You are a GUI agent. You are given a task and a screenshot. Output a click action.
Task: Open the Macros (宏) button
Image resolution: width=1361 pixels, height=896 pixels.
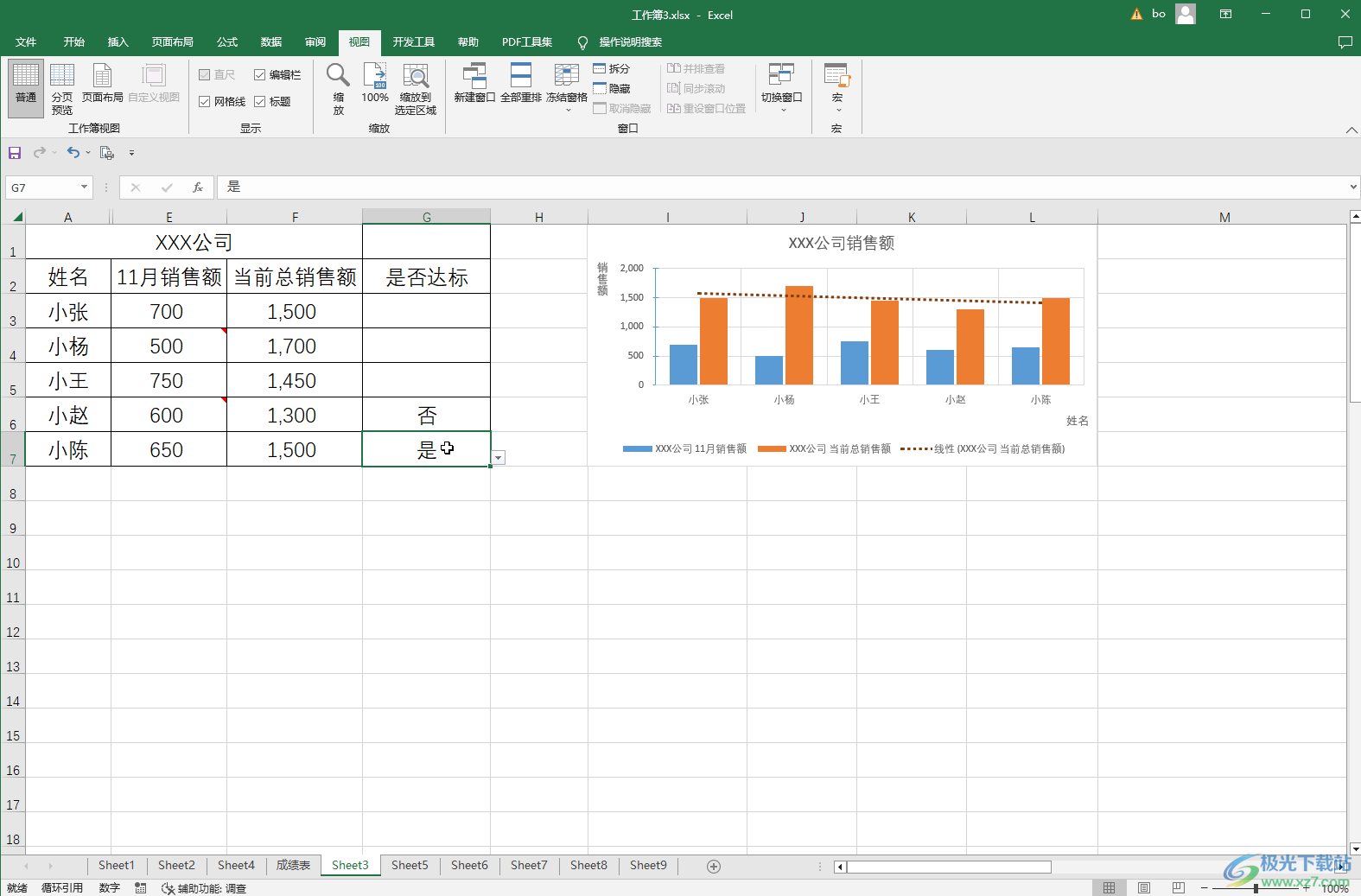pyautogui.click(x=836, y=87)
